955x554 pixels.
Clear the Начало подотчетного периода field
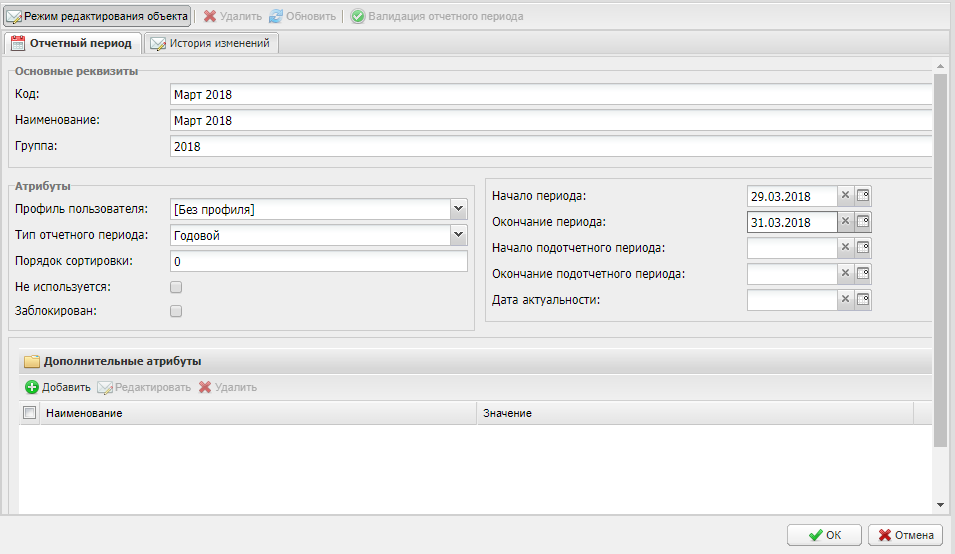[x=845, y=248]
